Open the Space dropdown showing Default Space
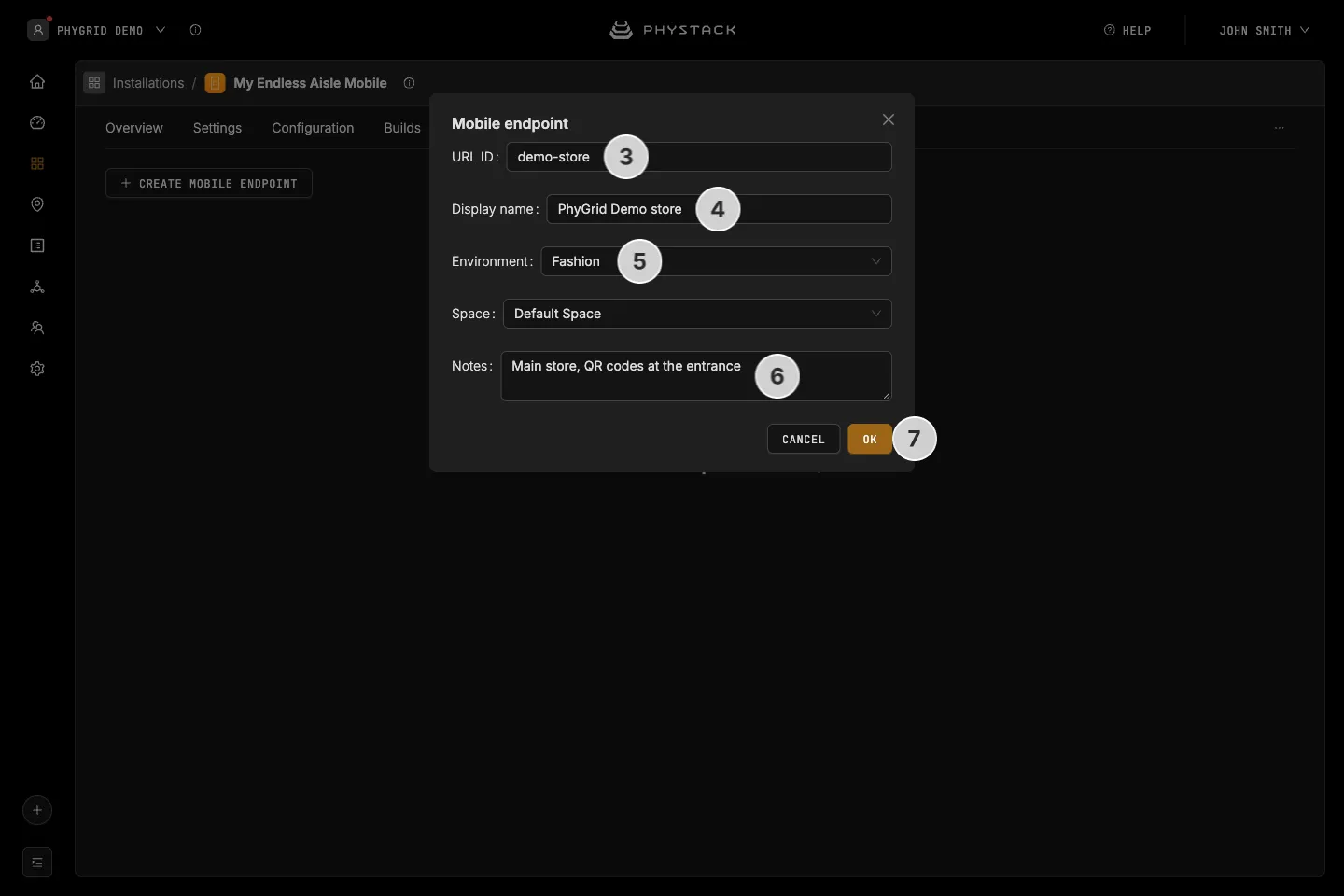Image resolution: width=1344 pixels, height=896 pixels. (x=697, y=314)
